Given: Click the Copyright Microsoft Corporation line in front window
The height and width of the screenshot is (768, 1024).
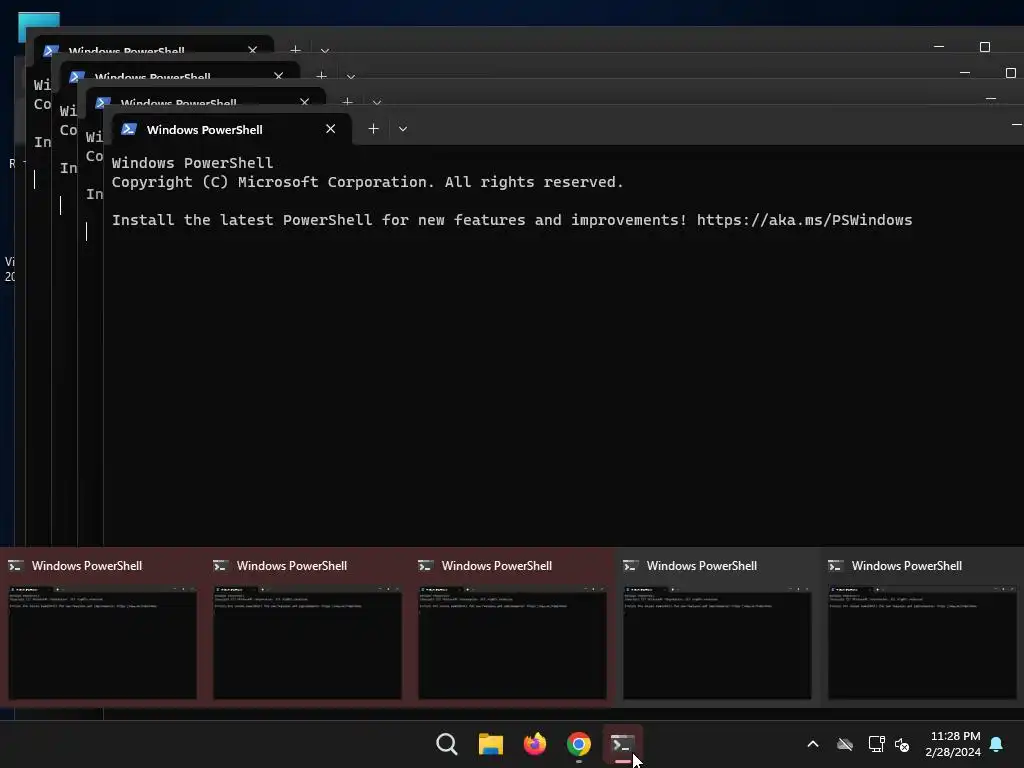Looking at the screenshot, I should (367, 182).
